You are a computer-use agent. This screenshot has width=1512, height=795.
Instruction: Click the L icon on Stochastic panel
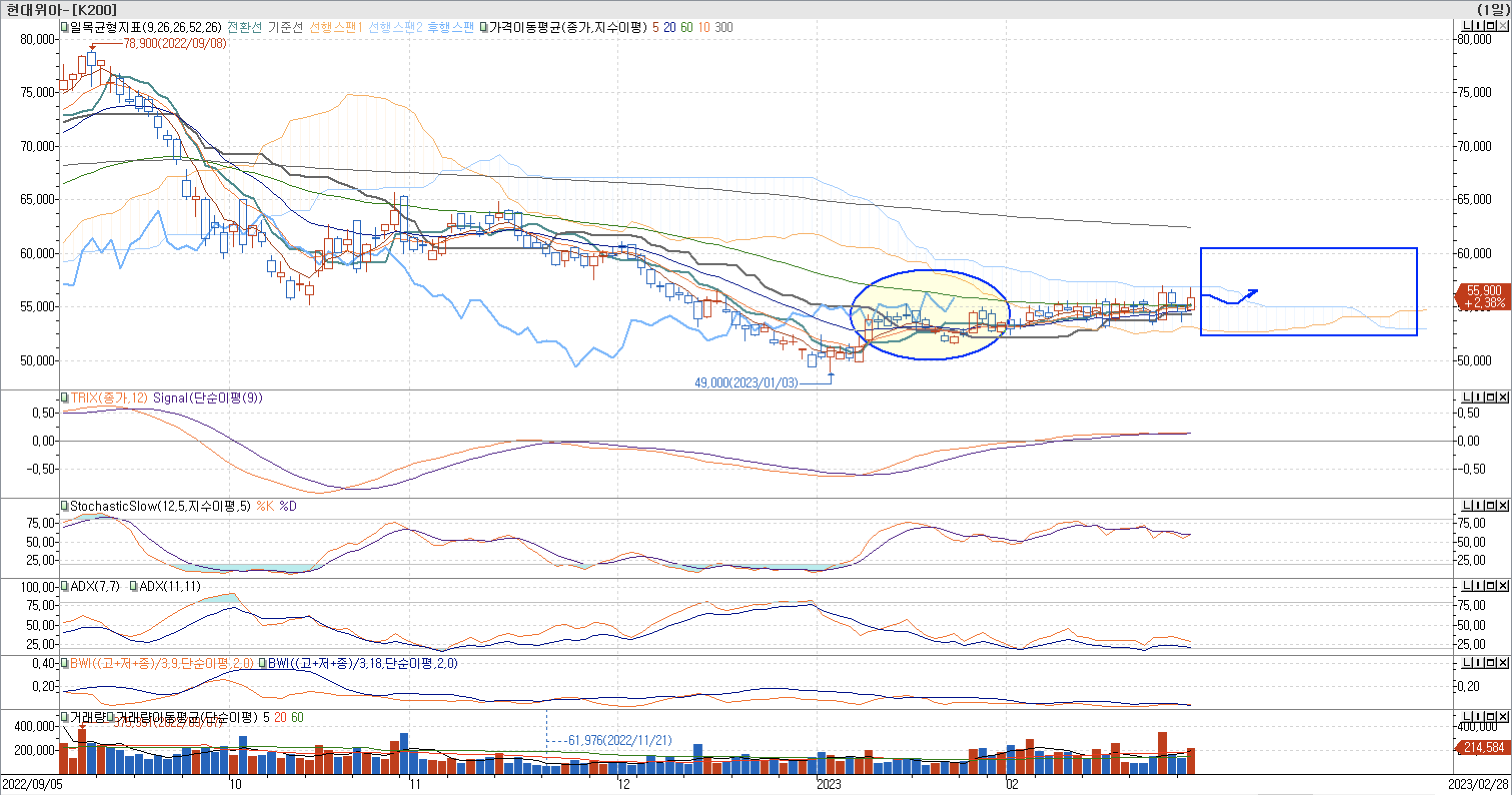point(1466,506)
